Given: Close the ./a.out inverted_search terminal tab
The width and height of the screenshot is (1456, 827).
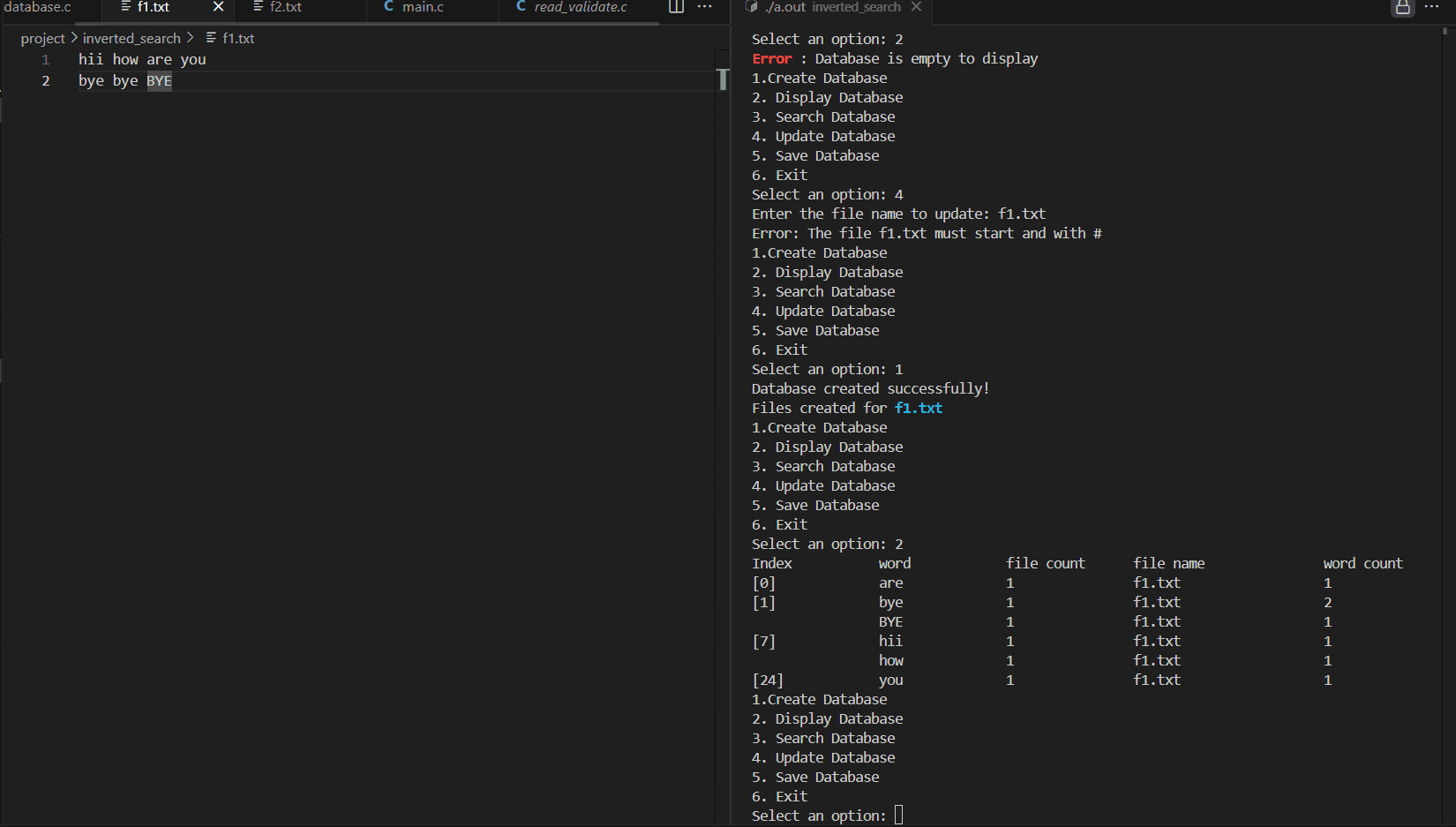Looking at the screenshot, I should coord(916,7).
